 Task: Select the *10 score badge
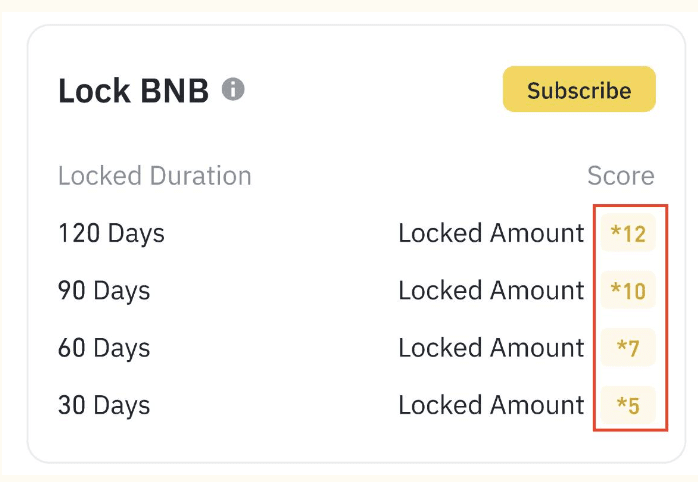point(628,292)
